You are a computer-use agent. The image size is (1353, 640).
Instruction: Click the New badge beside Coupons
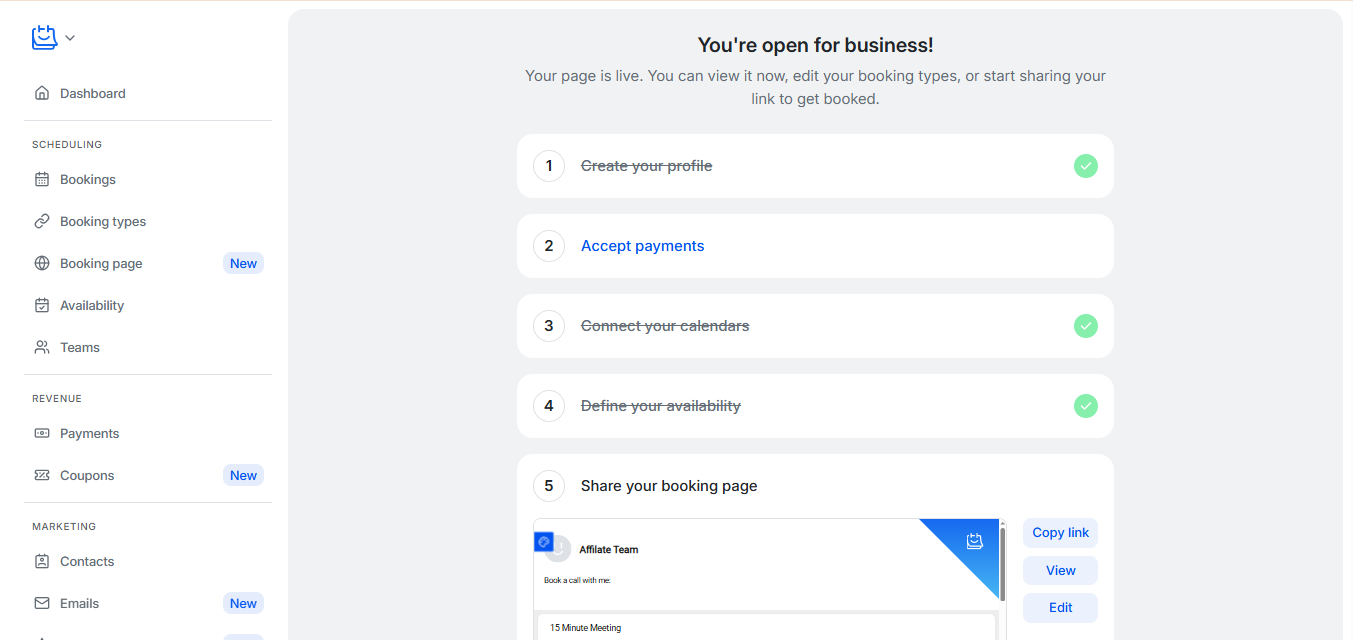(x=243, y=475)
